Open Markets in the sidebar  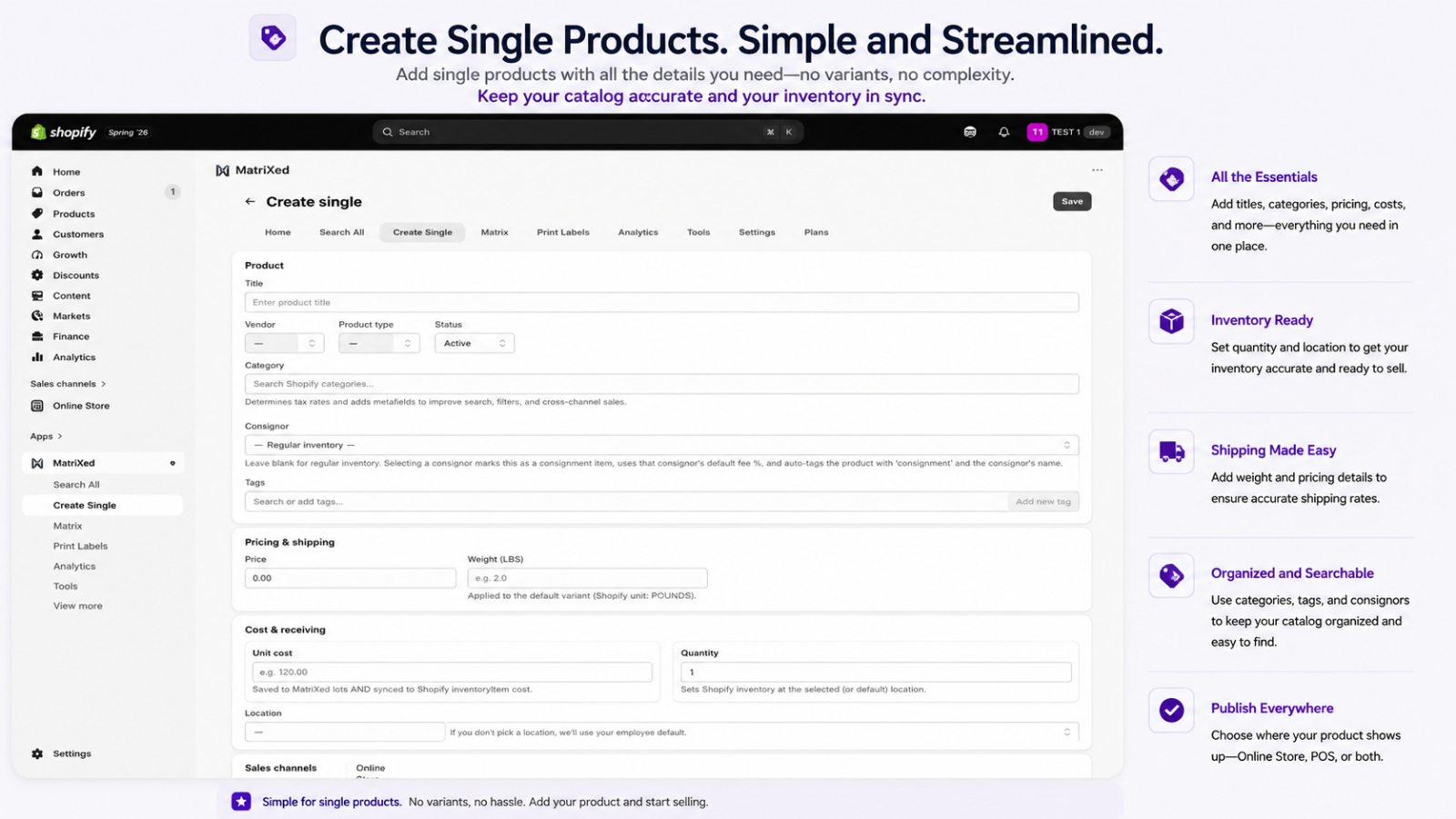pyautogui.click(x=71, y=316)
